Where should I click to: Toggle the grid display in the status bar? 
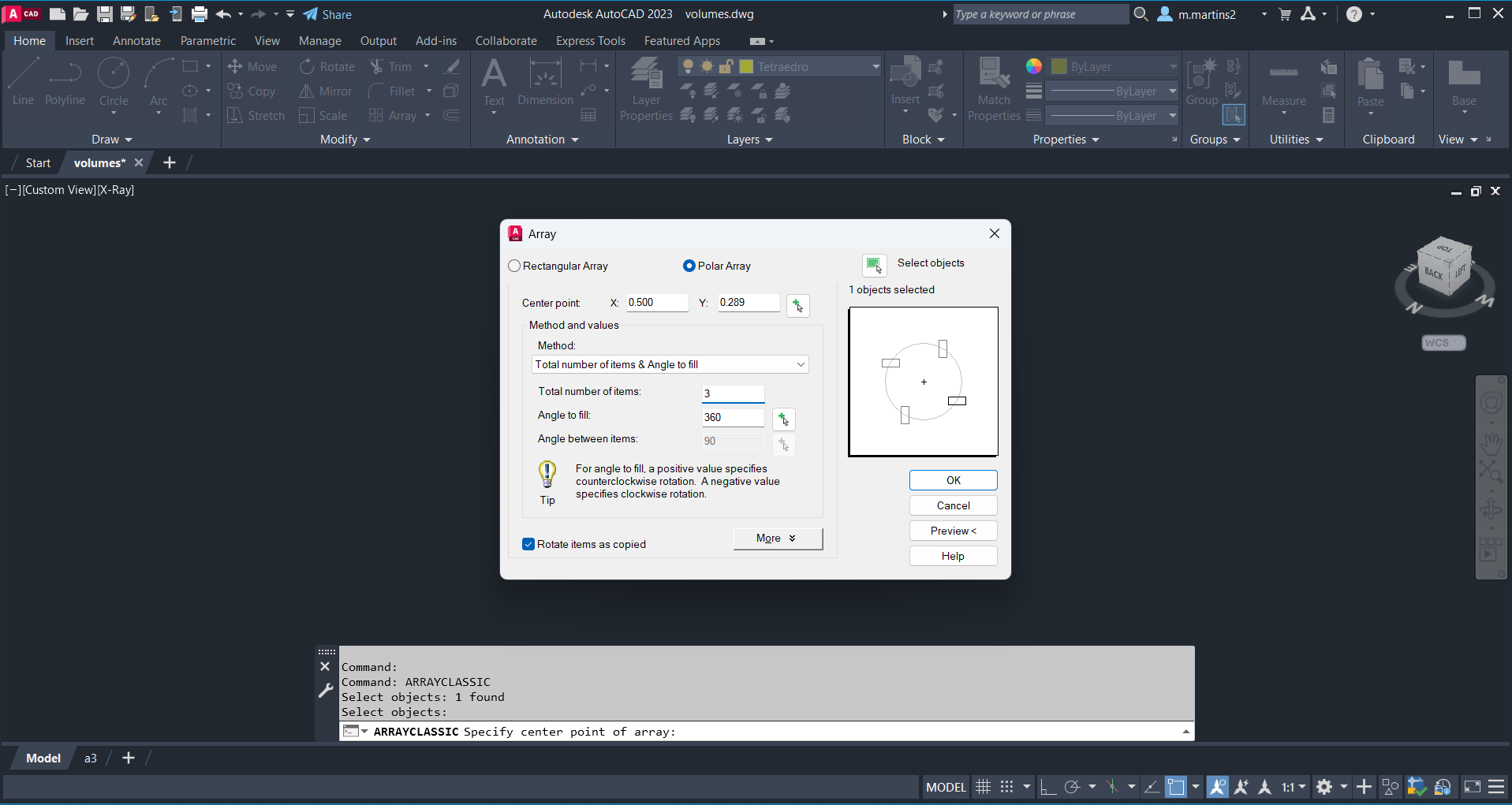pos(983,787)
